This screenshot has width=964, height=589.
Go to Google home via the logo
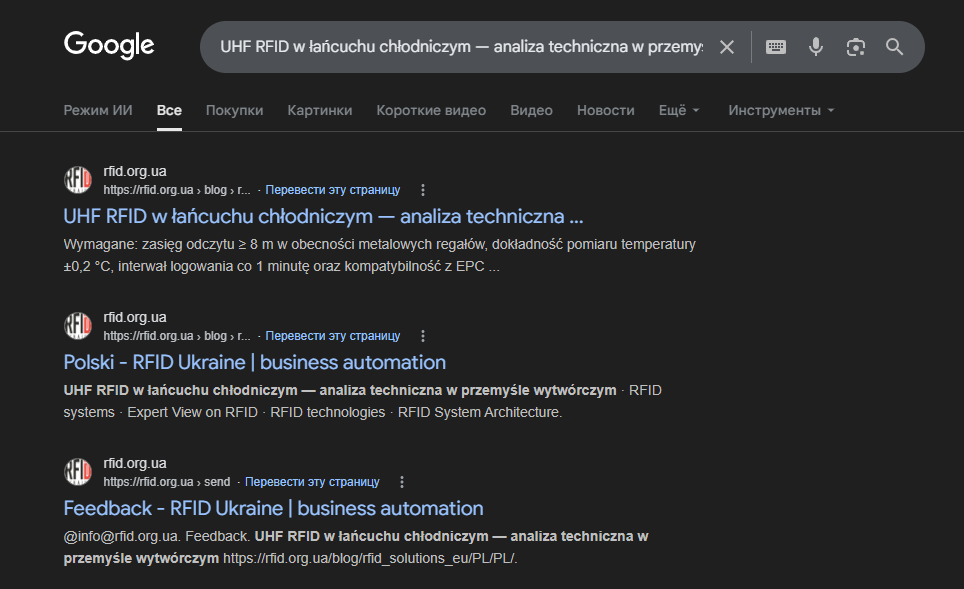pyautogui.click(x=109, y=45)
